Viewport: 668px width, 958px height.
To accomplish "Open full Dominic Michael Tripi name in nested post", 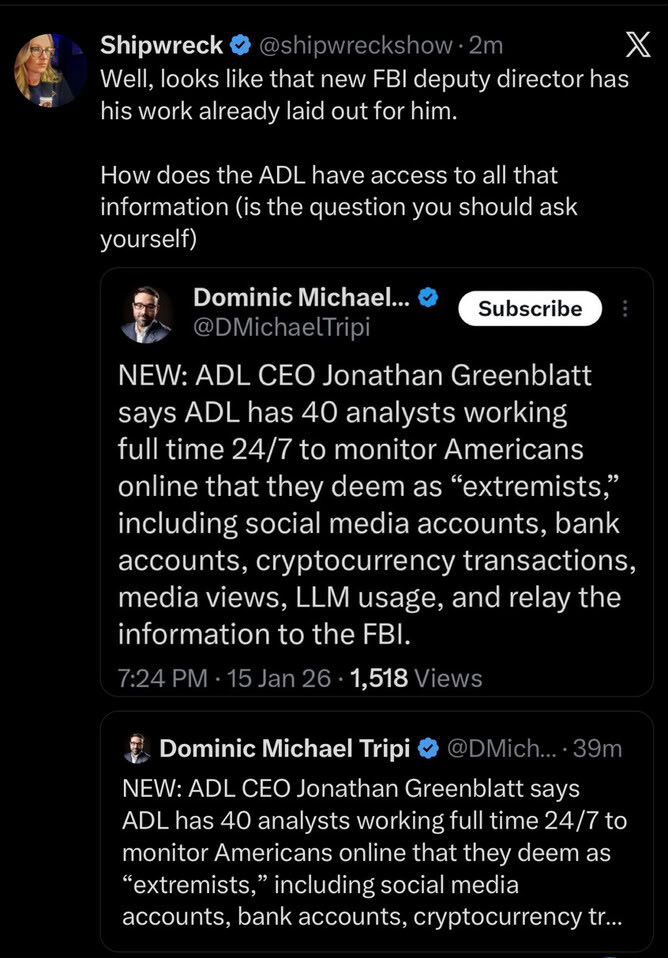I will click(285, 748).
